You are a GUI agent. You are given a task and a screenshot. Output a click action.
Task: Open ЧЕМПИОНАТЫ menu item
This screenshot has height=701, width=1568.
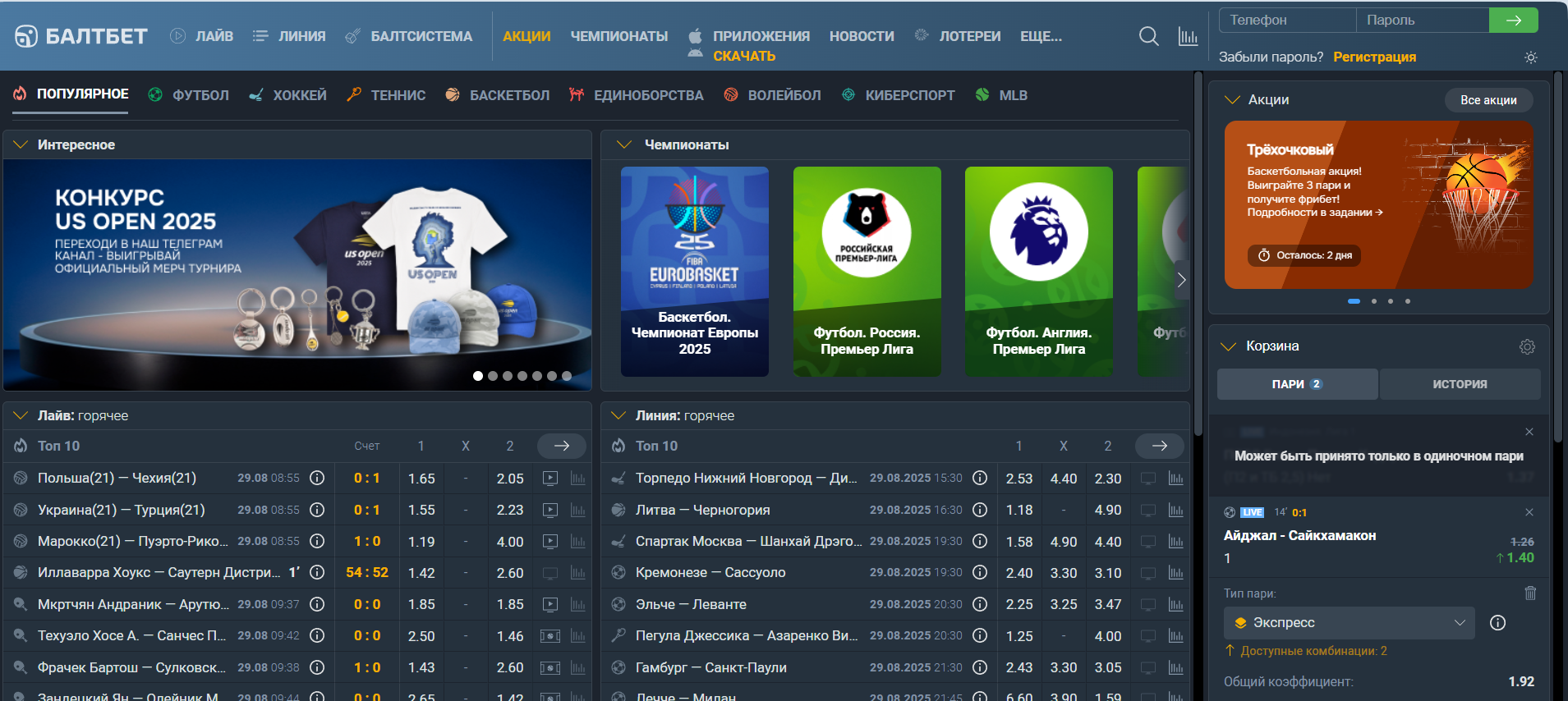[x=619, y=36]
